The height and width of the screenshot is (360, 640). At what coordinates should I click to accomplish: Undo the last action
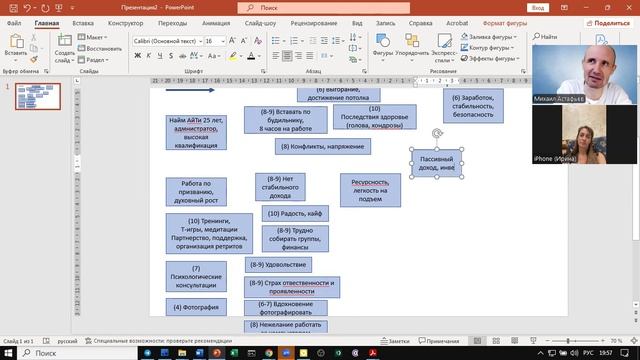(27, 8)
